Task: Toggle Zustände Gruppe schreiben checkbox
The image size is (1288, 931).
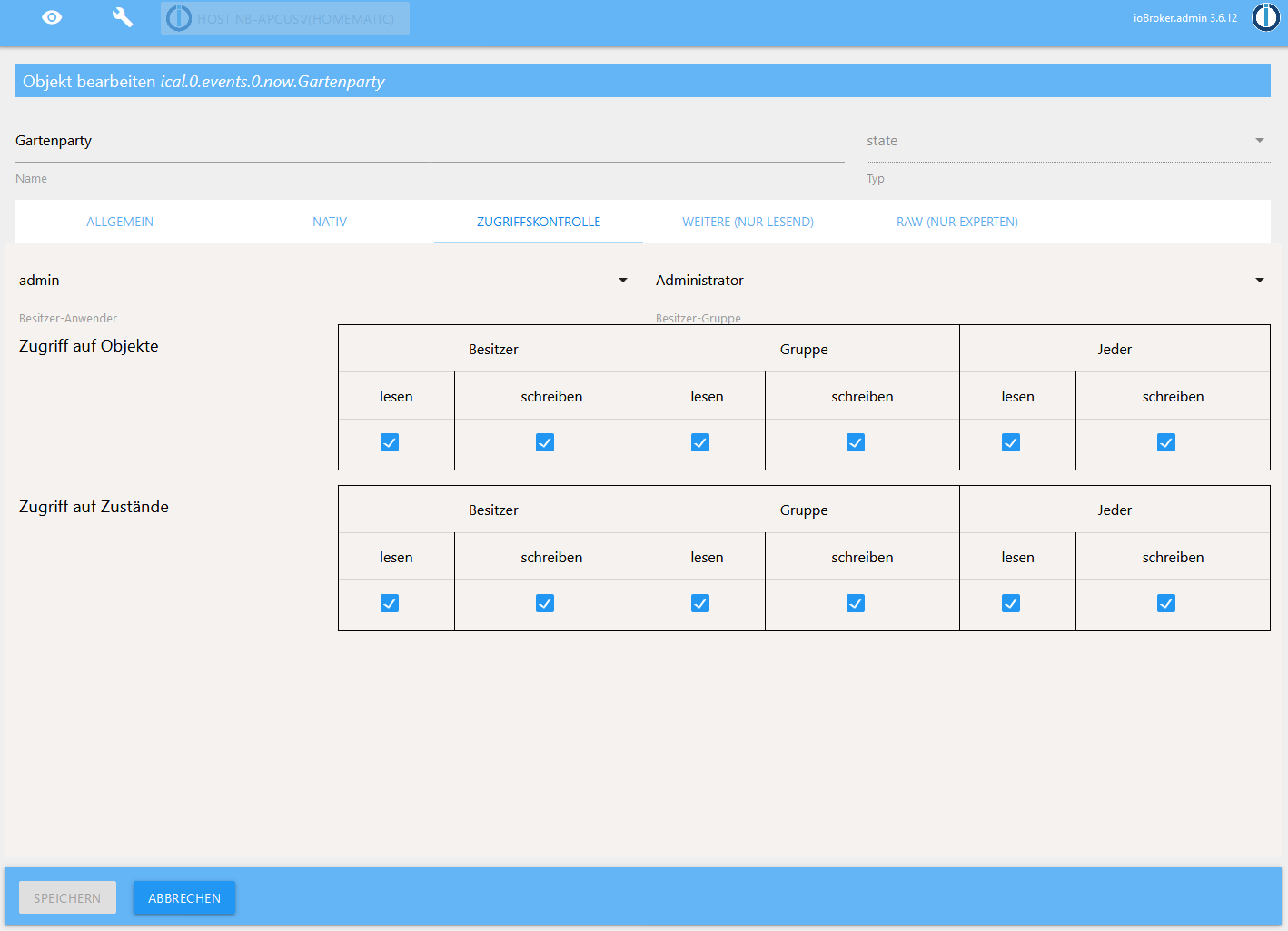Action: click(856, 603)
